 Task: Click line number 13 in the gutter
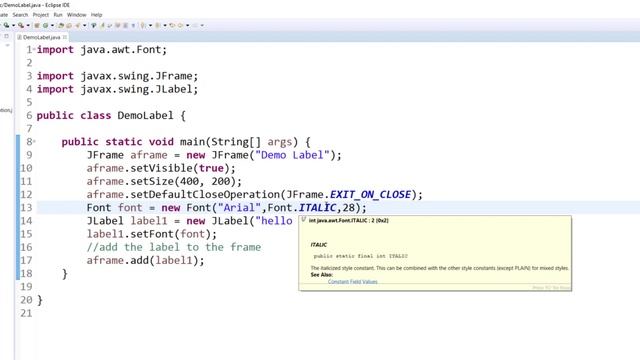click(26, 207)
